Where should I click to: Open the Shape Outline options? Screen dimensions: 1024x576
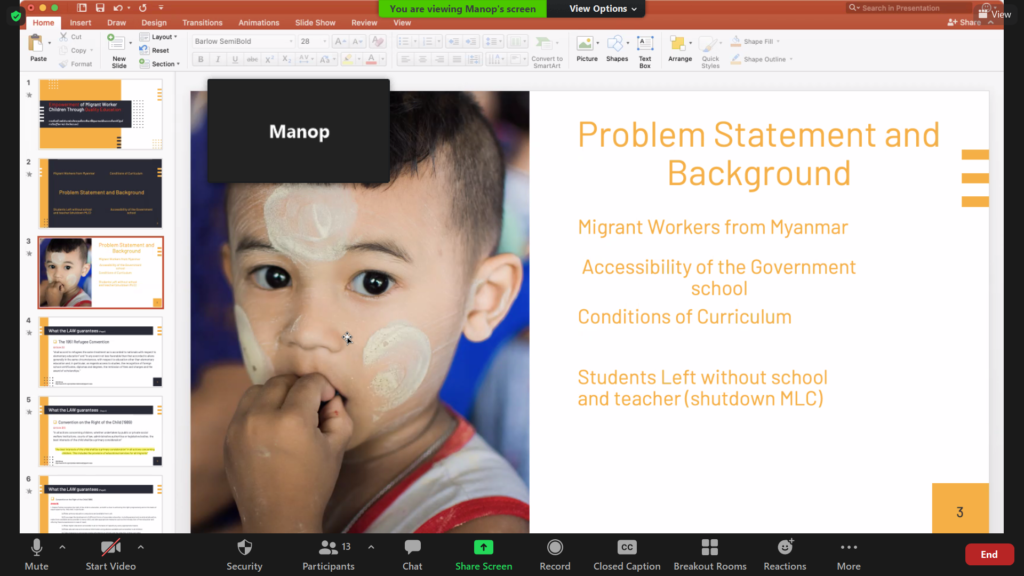click(760, 59)
